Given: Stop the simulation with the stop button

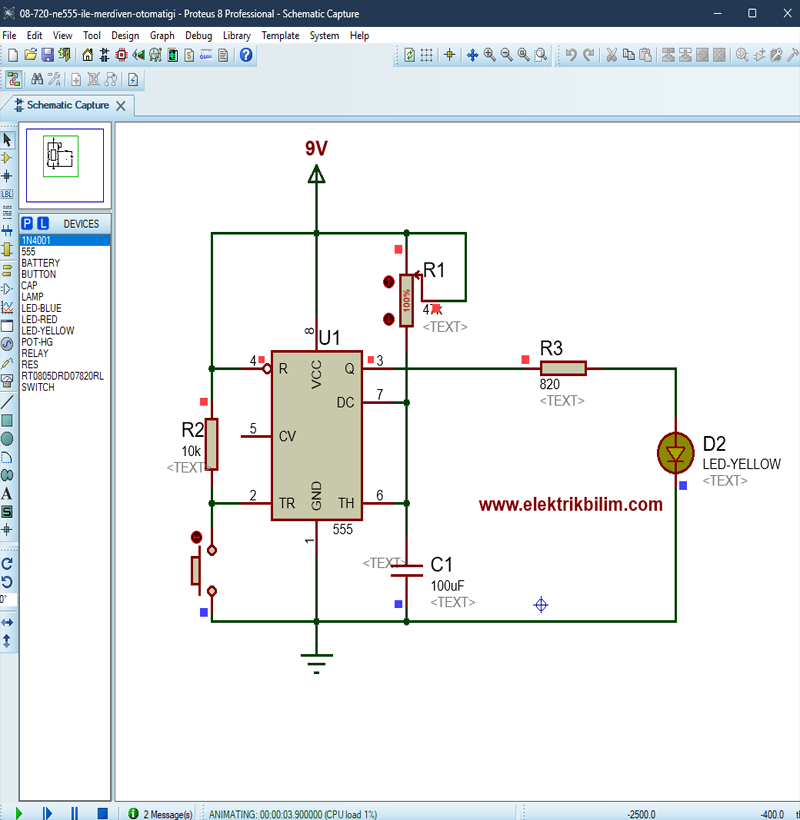Looking at the screenshot, I should [101, 813].
